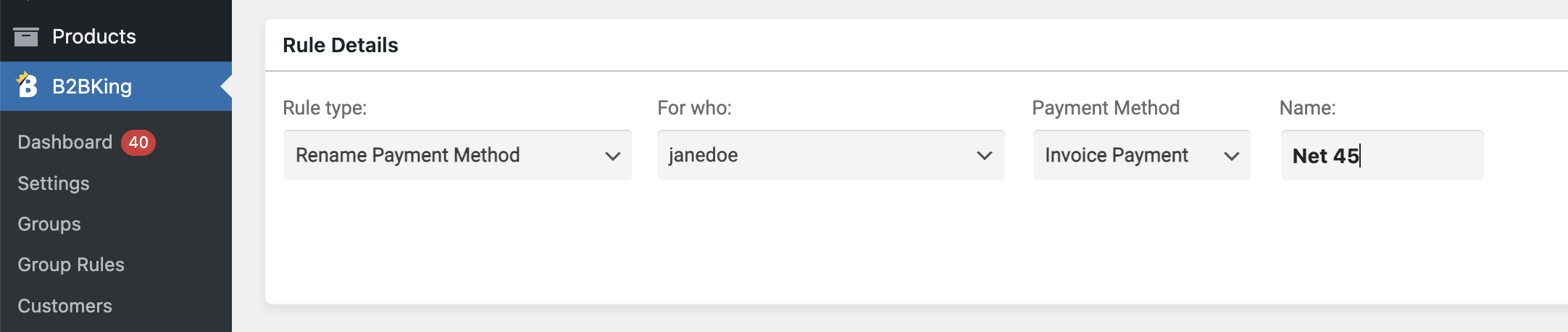
Task: Navigate to Group Rules
Action: (71, 265)
